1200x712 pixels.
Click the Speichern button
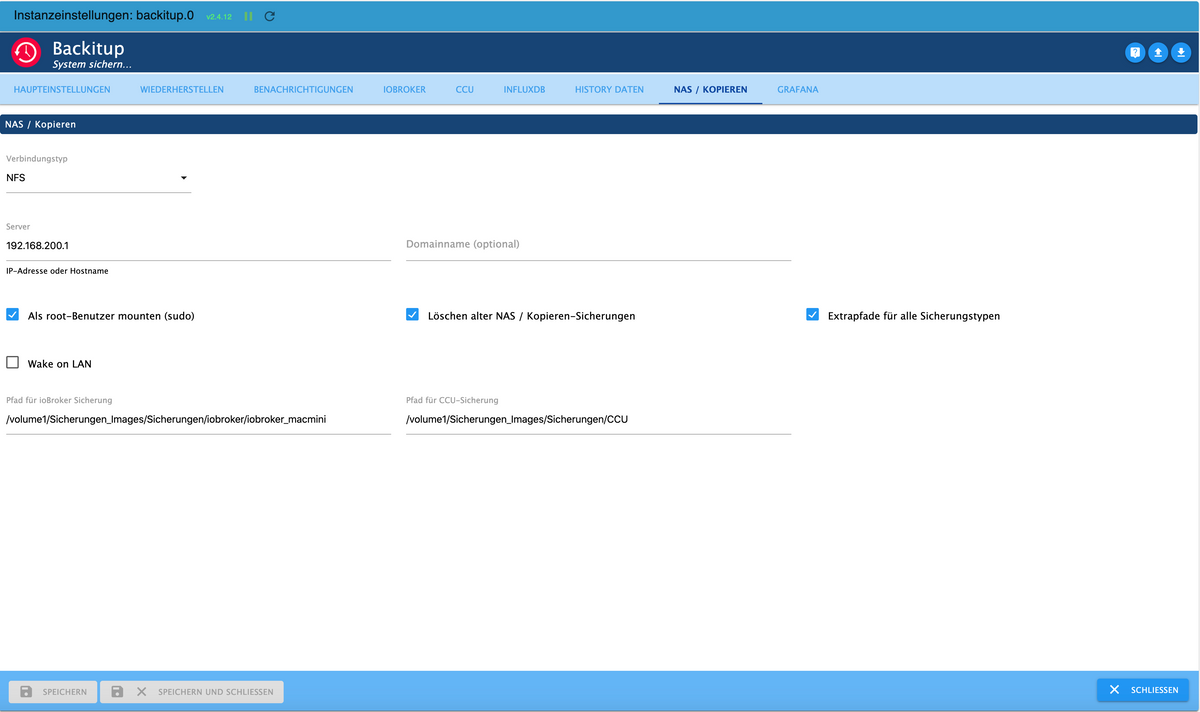(x=53, y=691)
